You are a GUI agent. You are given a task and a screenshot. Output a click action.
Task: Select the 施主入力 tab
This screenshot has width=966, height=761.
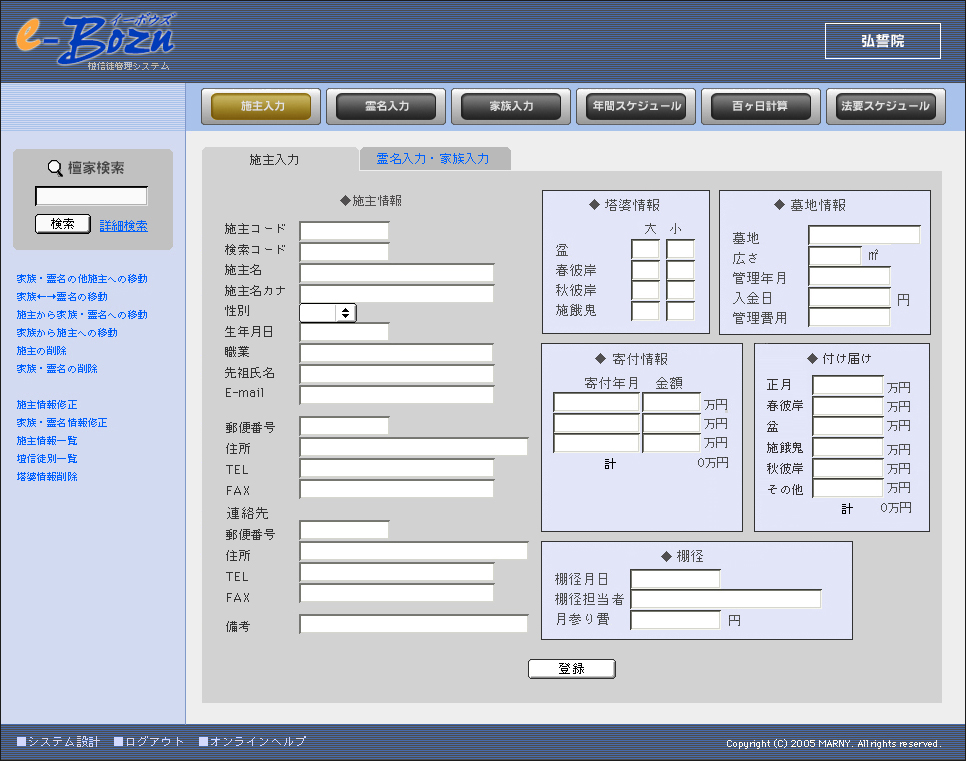pos(274,159)
